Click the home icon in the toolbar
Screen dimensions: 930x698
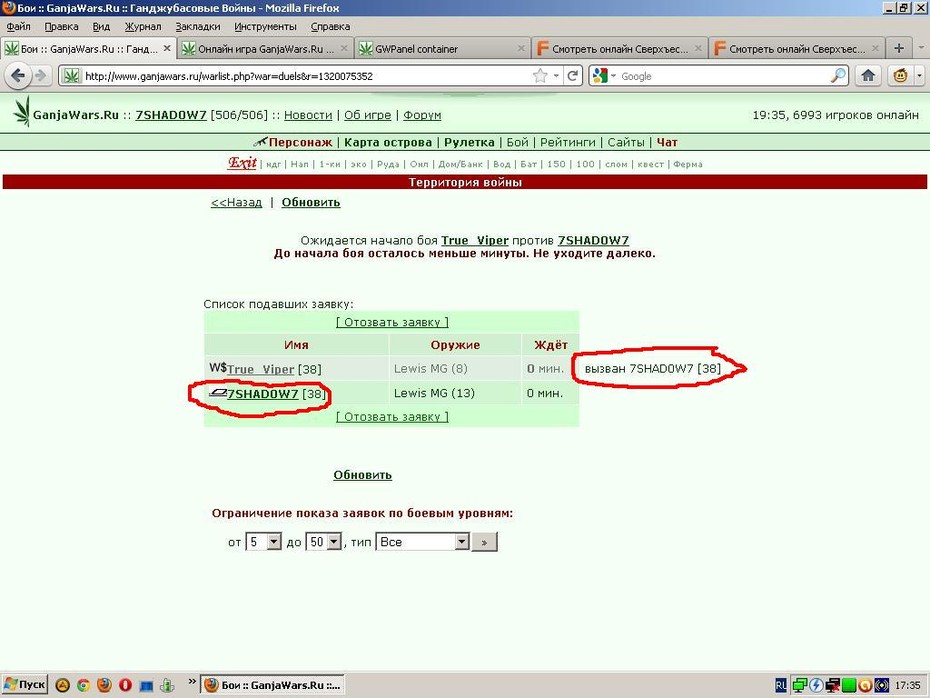[868, 75]
